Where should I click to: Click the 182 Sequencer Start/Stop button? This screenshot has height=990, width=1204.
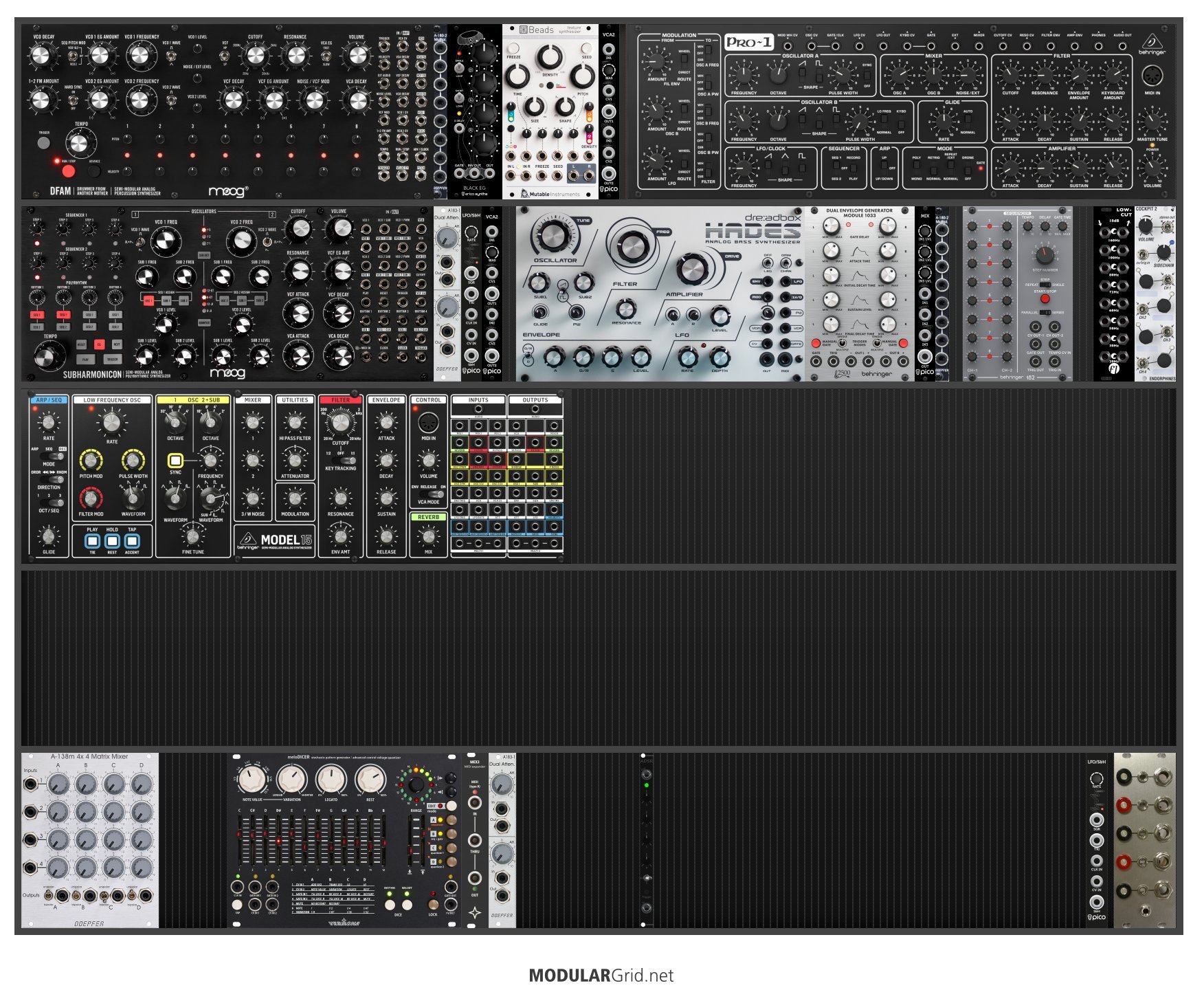tap(1045, 299)
